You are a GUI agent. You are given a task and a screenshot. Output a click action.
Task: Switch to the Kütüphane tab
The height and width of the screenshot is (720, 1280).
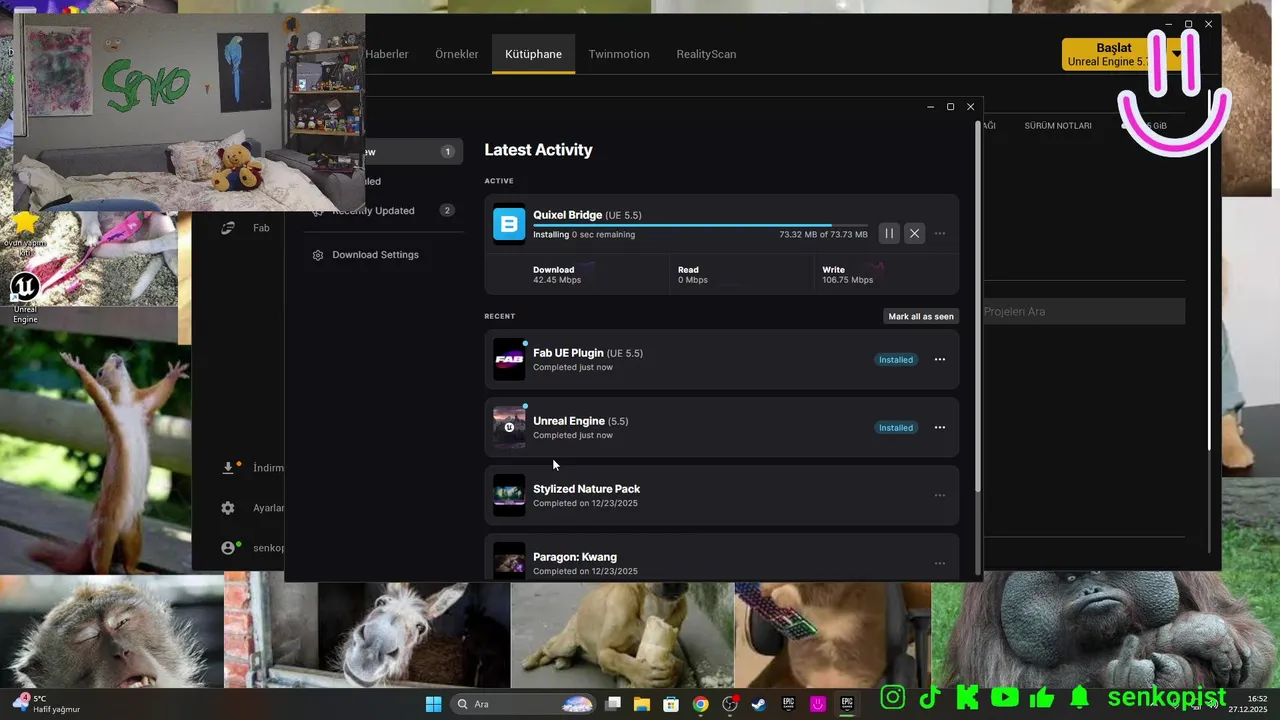[533, 54]
